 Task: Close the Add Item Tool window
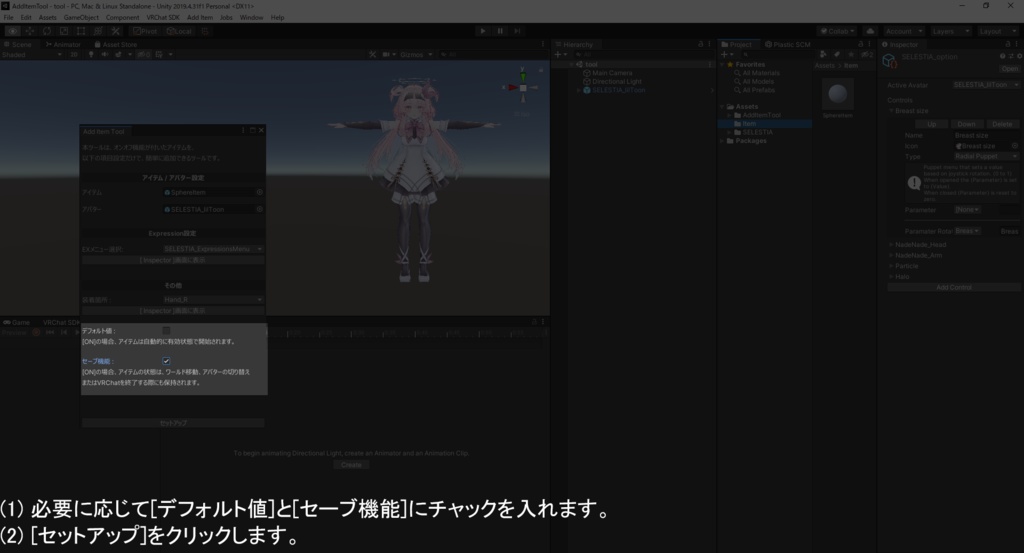click(x=261, y=131)
